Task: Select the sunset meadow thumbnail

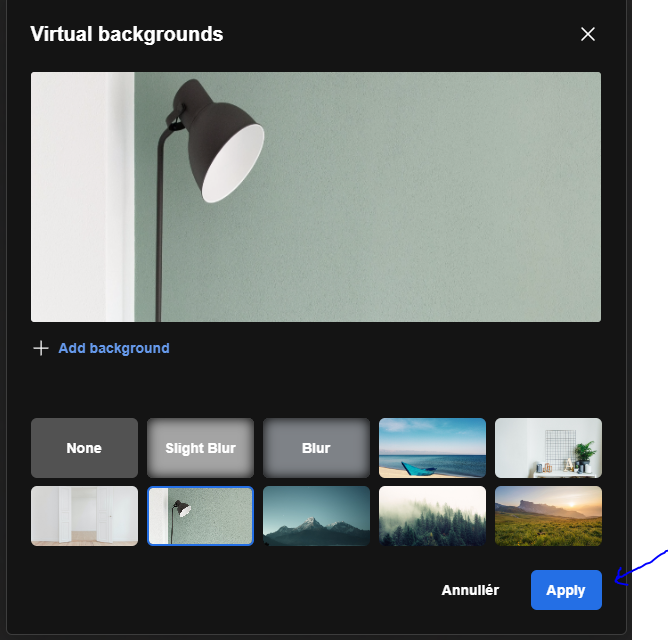Action: (548, 516)
